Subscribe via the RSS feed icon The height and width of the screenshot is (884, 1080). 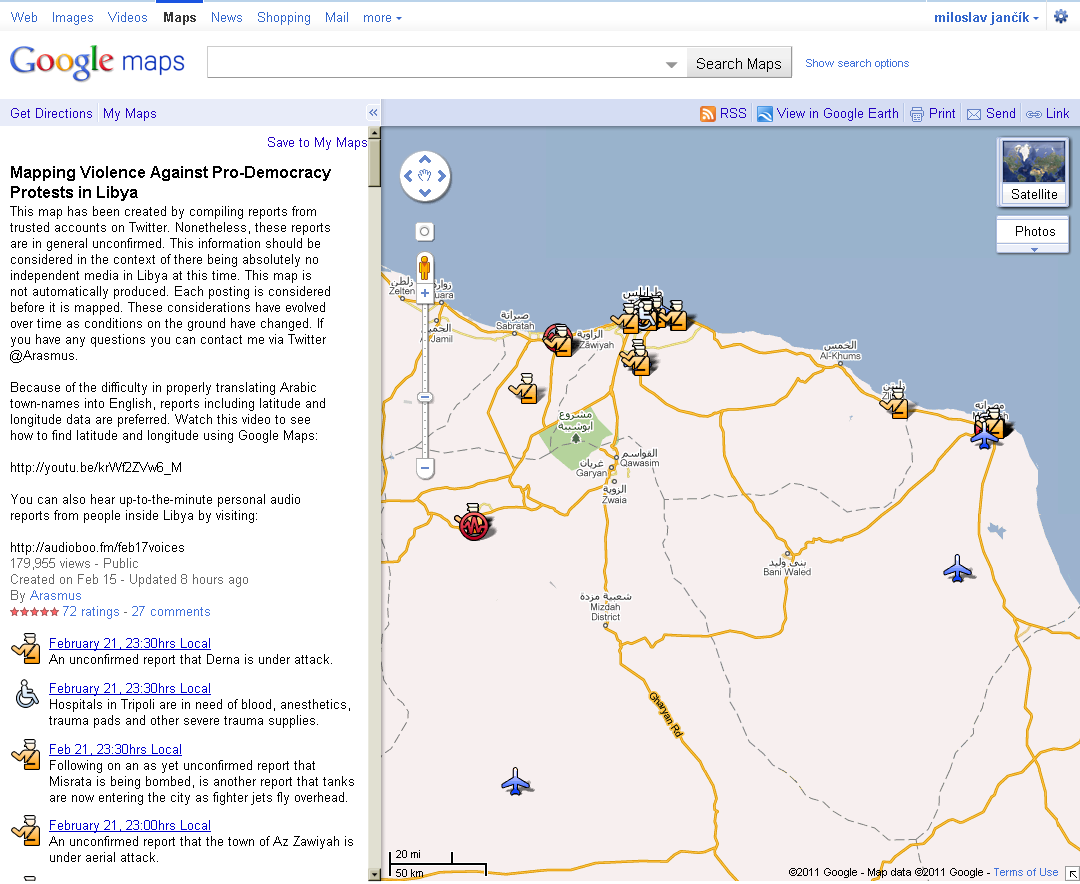click(x=707, y=114)
